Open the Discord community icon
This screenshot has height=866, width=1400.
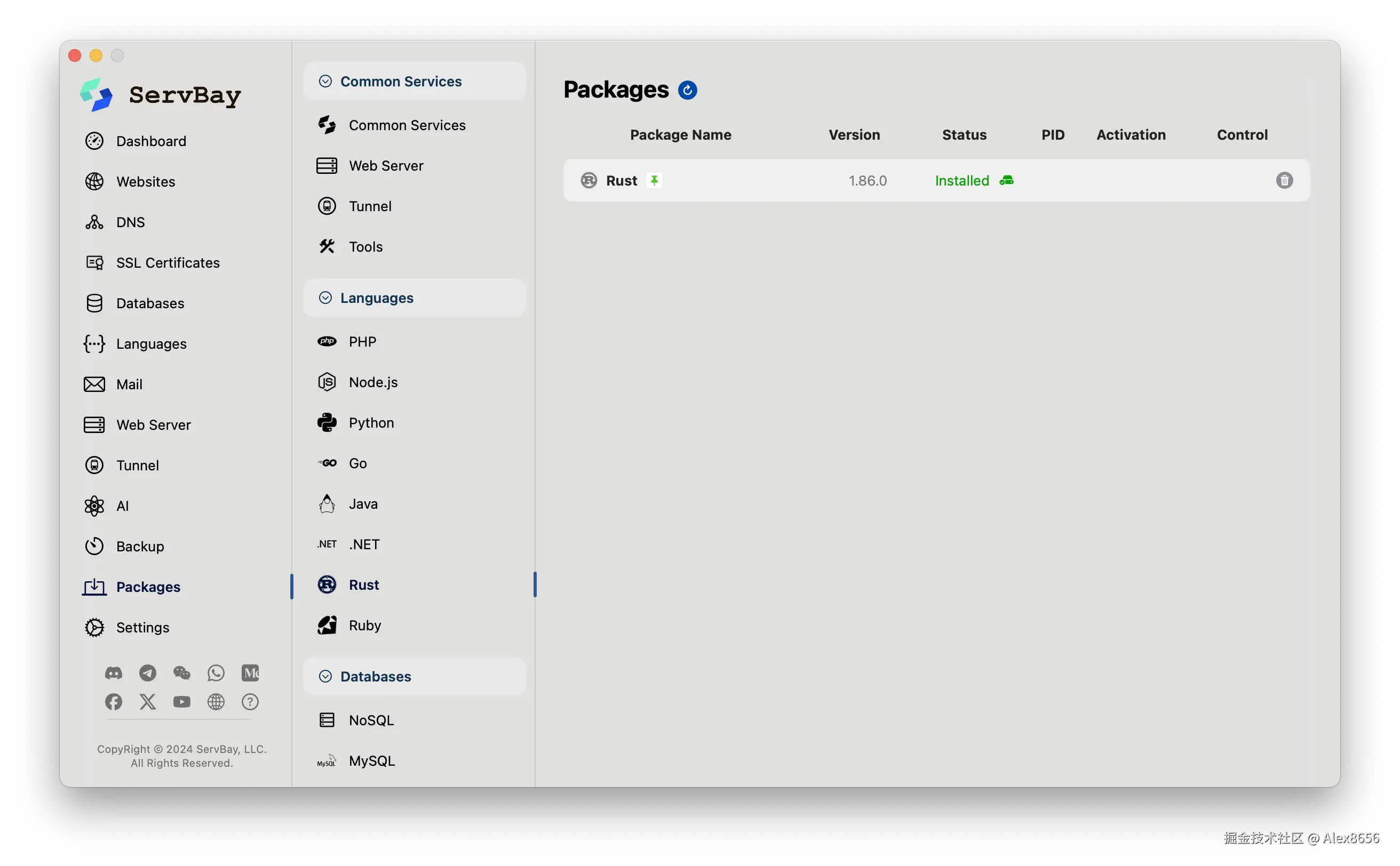point(114,673)
